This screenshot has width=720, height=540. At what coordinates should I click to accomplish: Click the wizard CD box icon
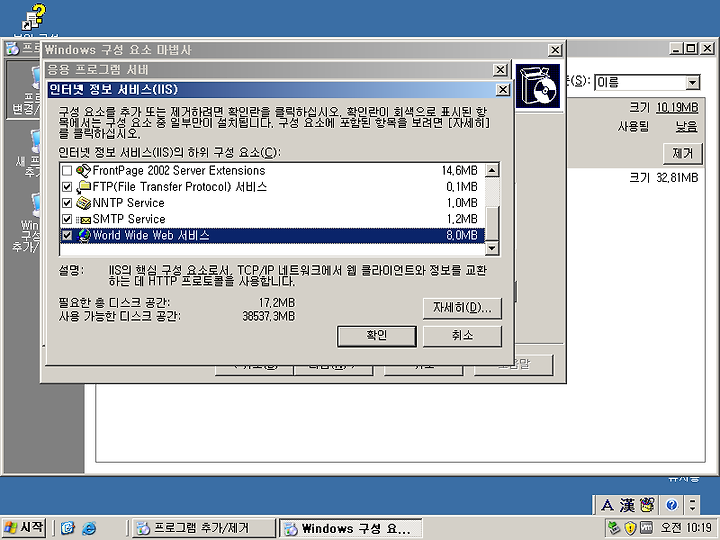click(x=537, y=86)
